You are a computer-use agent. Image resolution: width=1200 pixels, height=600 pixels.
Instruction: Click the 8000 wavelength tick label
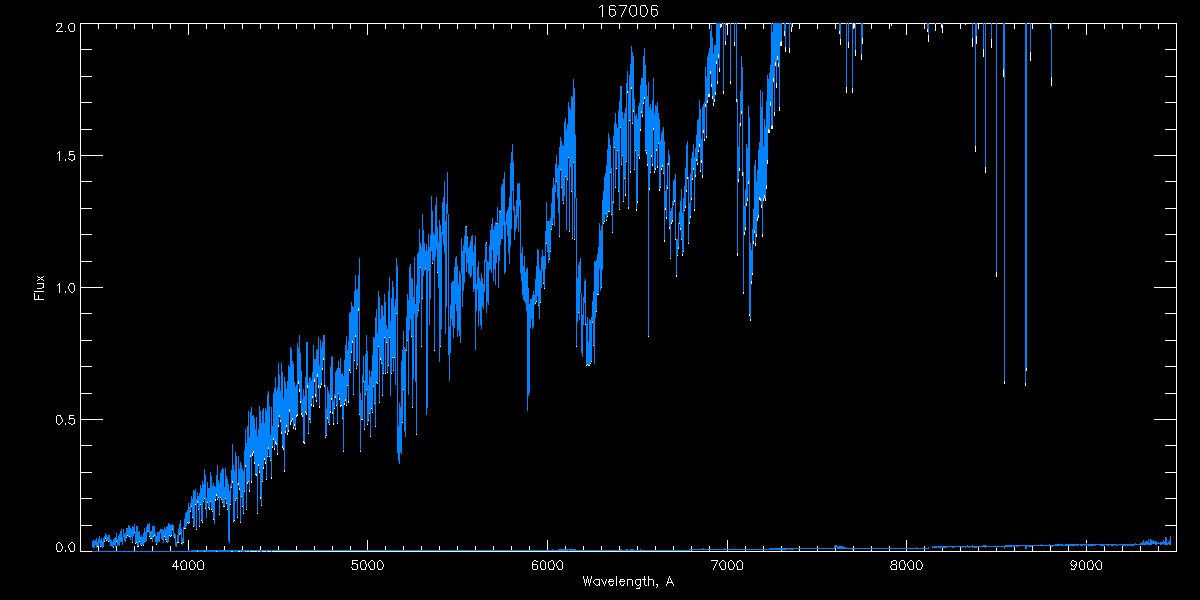tap(907, 565)
